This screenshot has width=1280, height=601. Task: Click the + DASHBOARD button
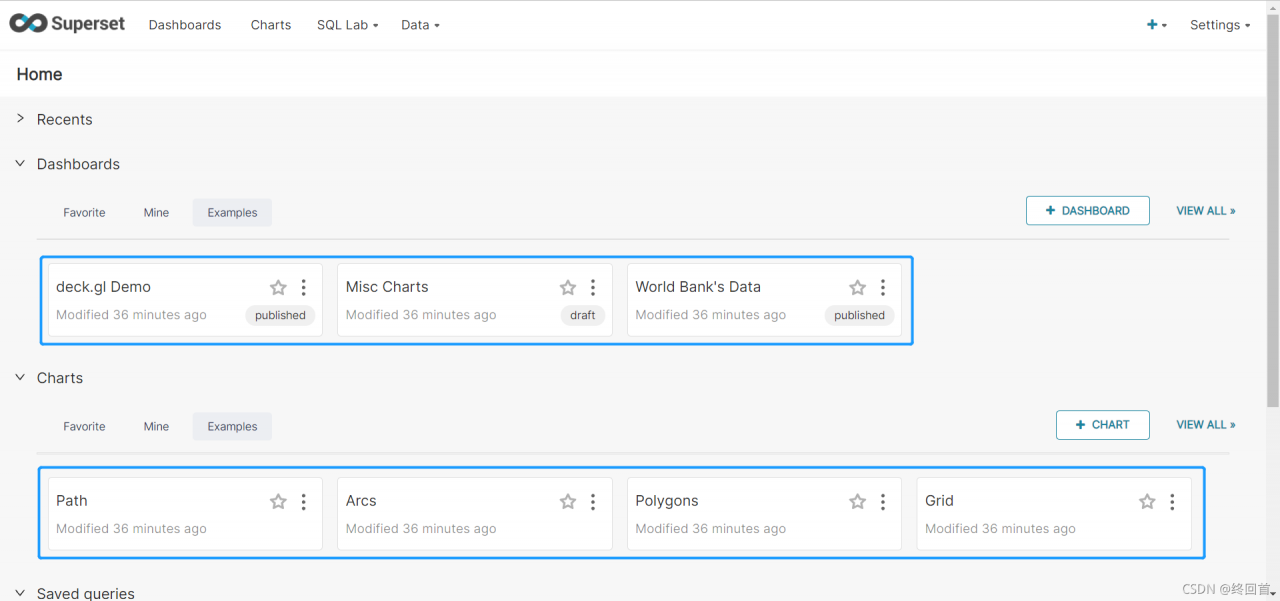point(1087,211)
